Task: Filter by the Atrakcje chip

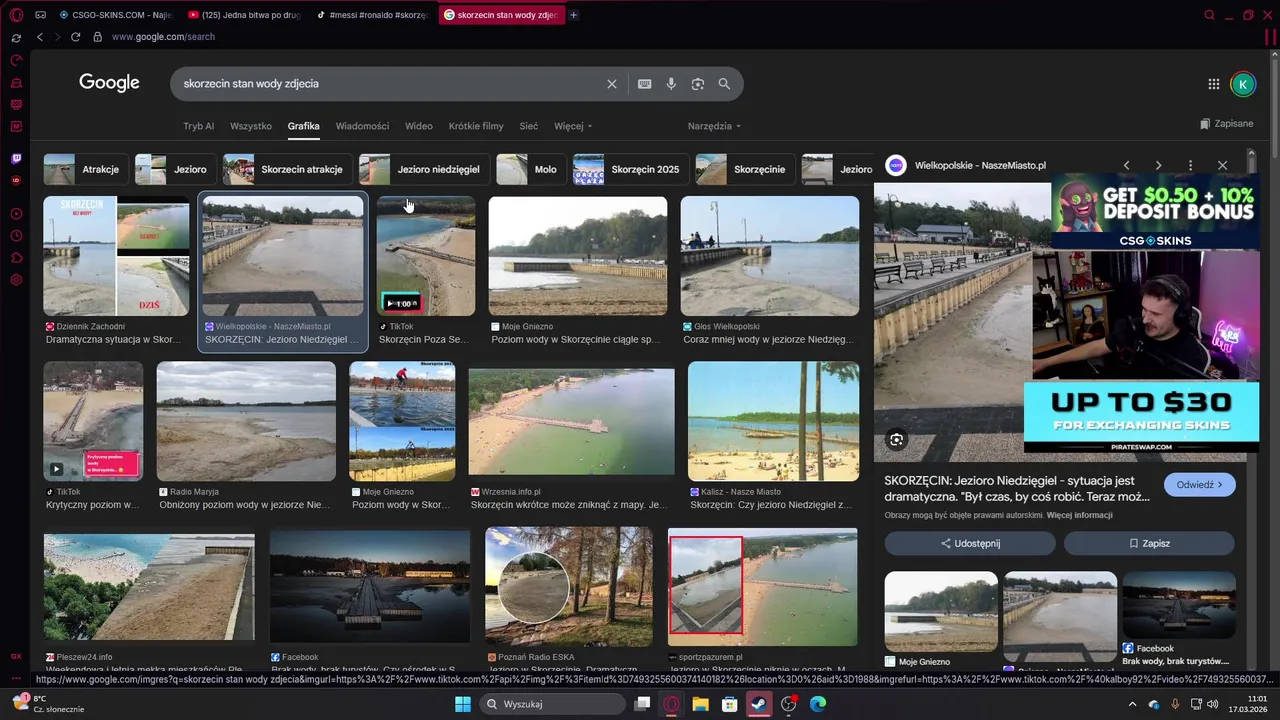Action: click(x=84, y=169)
